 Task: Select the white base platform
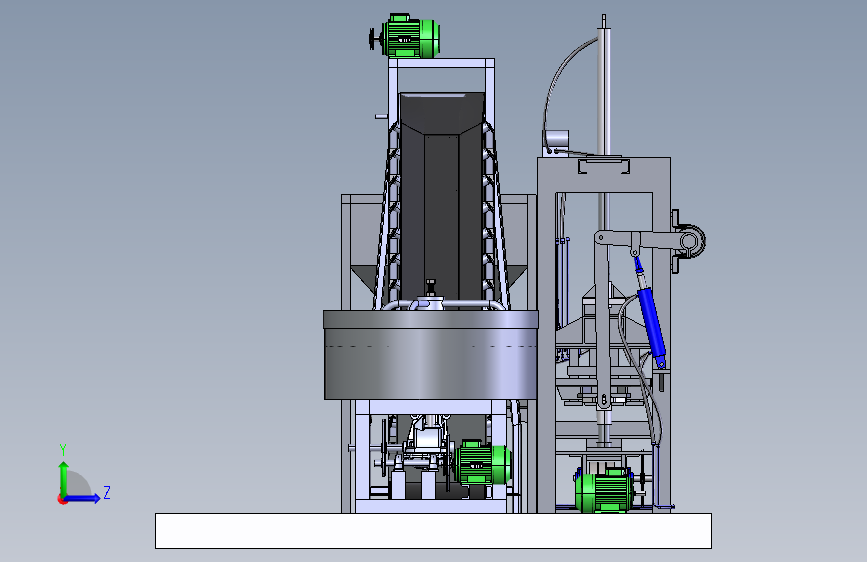(x=434, y=531)
